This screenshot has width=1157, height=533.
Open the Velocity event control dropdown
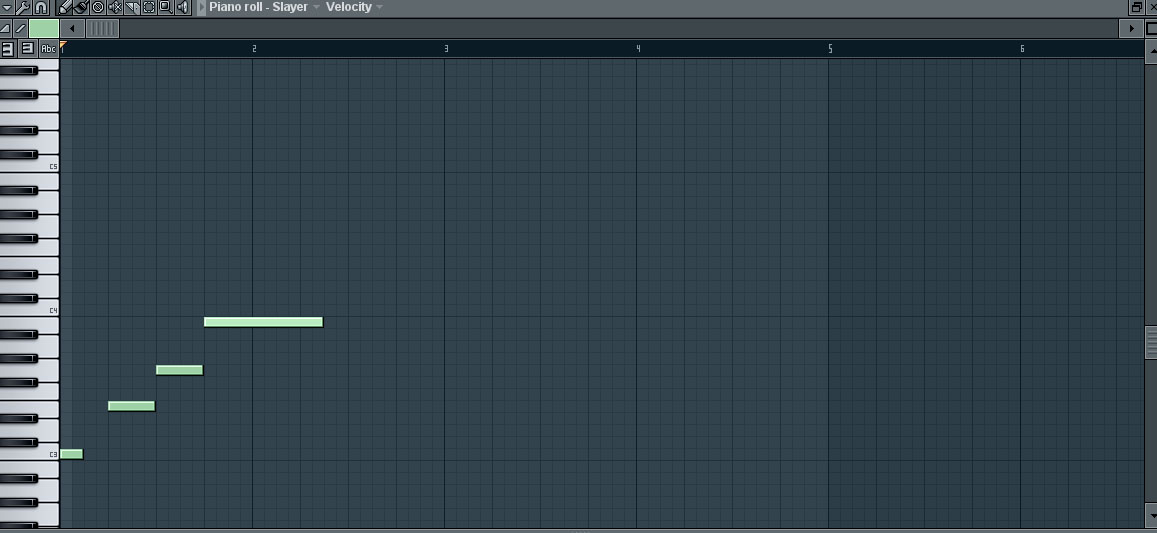354,7
